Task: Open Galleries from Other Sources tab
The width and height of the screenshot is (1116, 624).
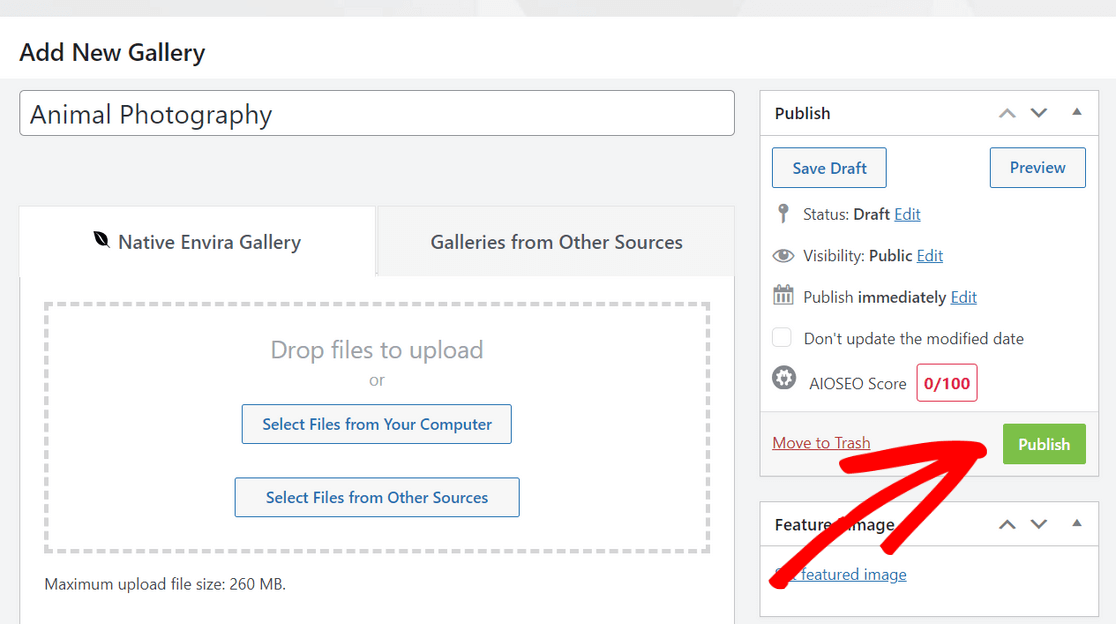Action: tap(556, 242)
